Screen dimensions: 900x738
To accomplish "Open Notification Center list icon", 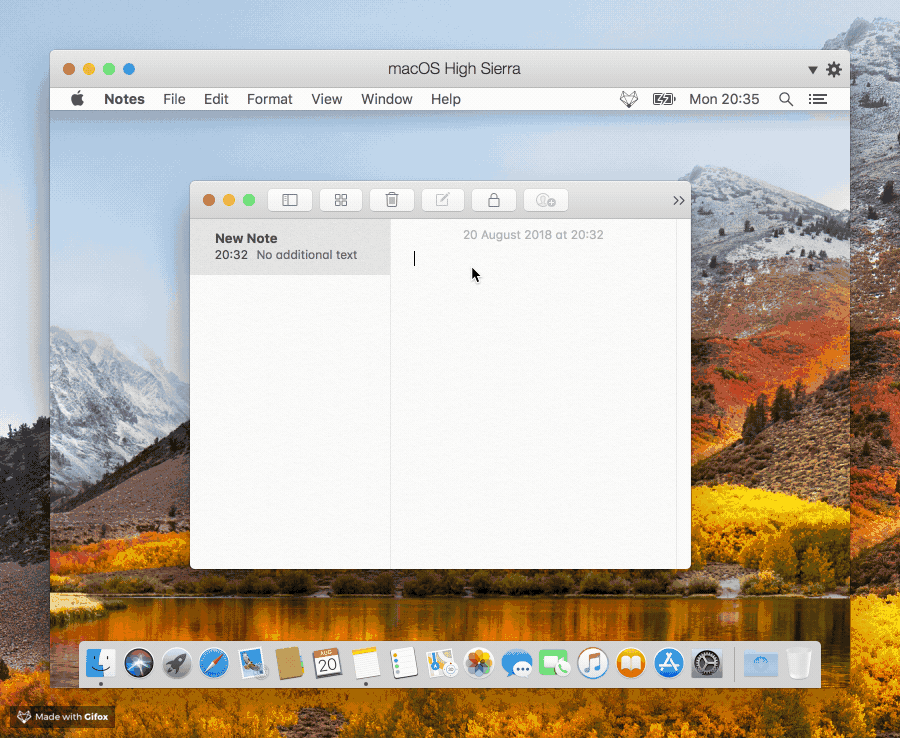I will tap(817, 99).
